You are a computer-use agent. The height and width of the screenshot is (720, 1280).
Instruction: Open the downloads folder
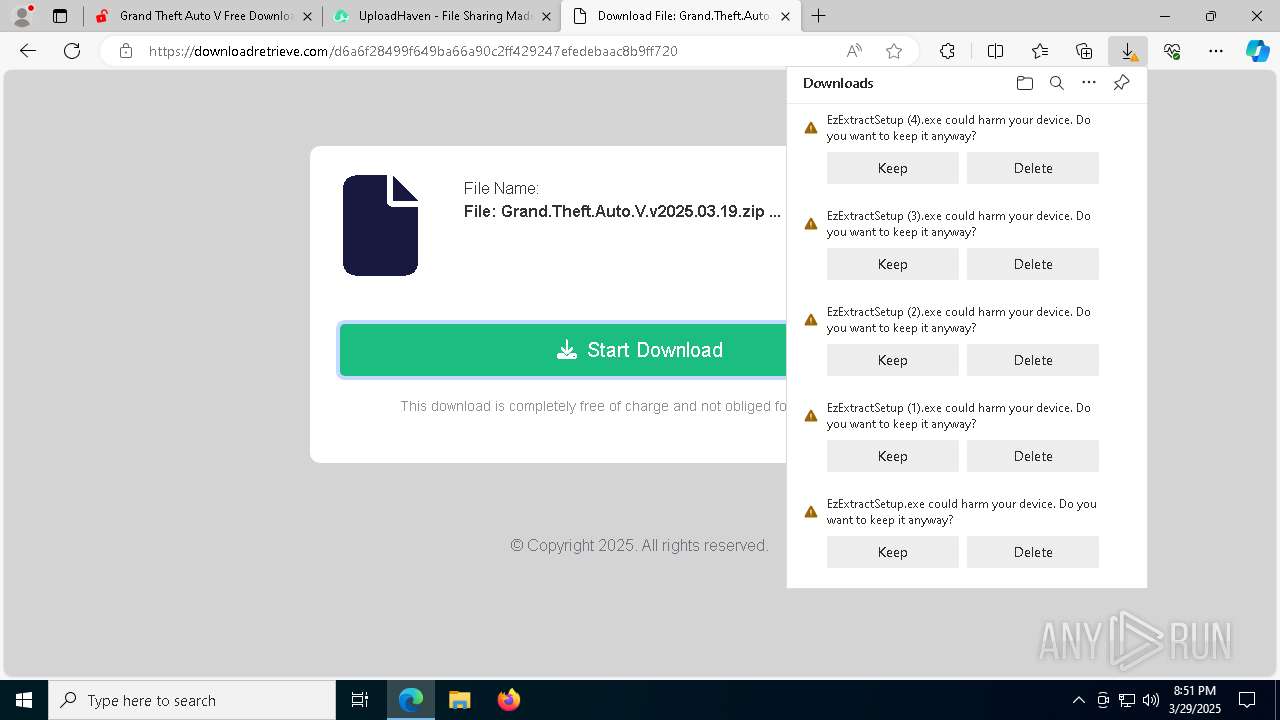click(1024, 83)
